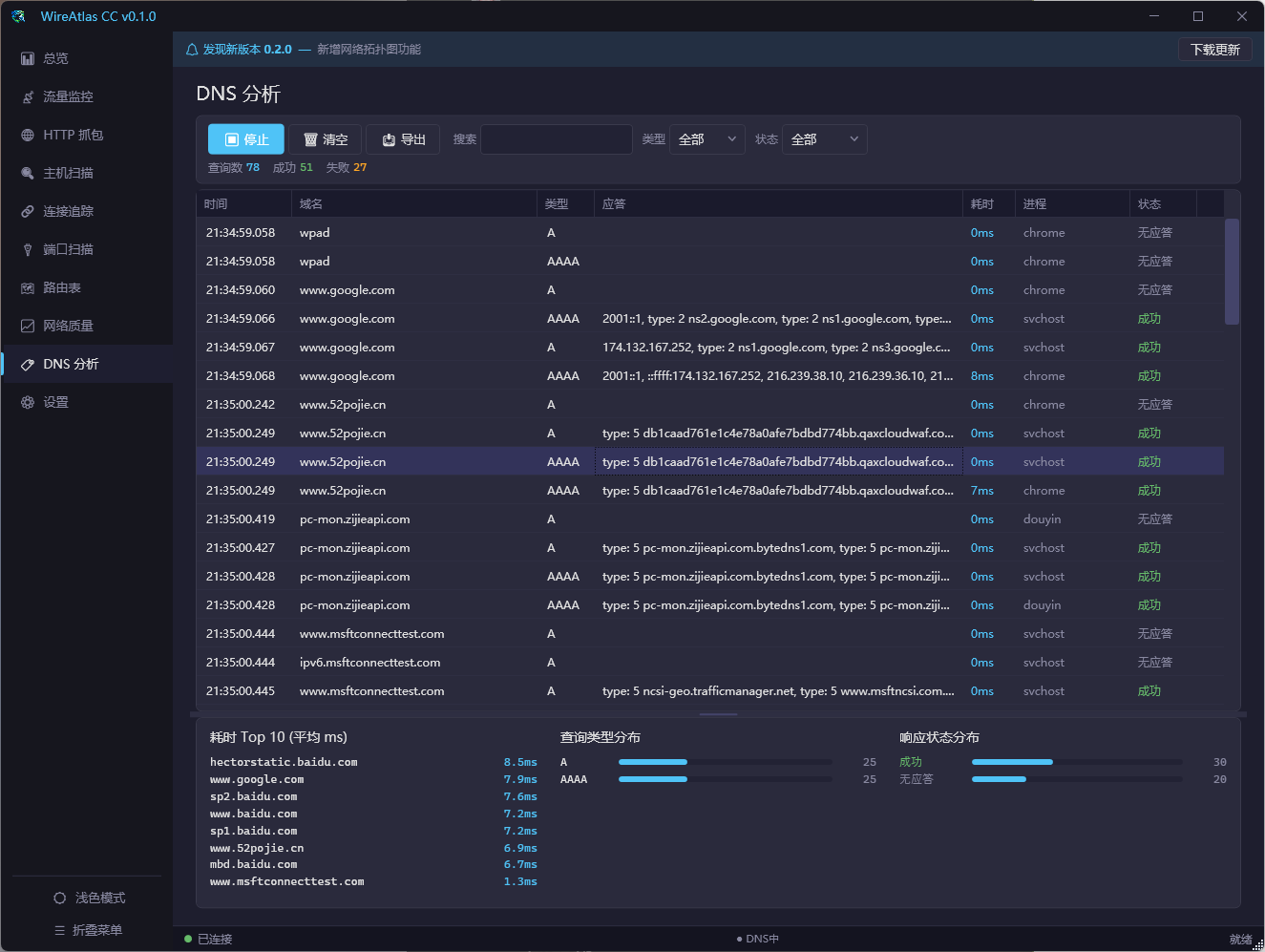The width and height of the screenshot is (1265, 952).
Task: Click the HTTP 抓包 globe icon
Action: (28, 135)
